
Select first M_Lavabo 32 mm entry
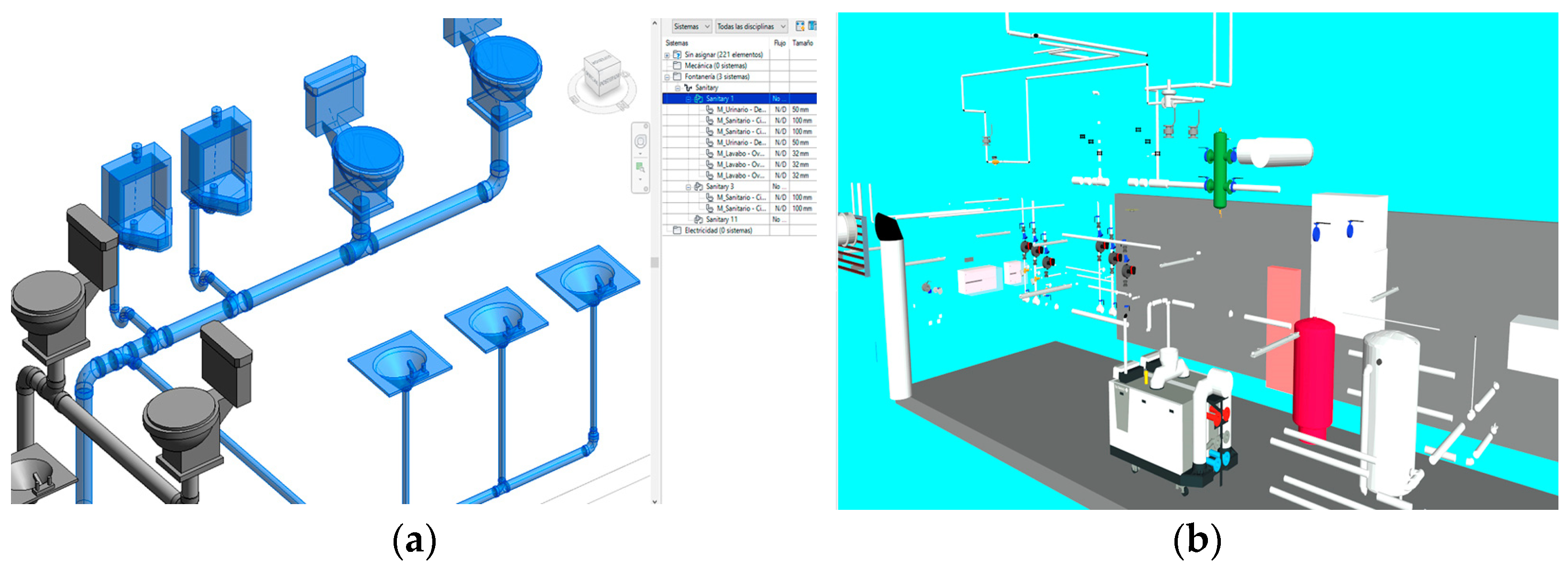(x=740, y=153)
